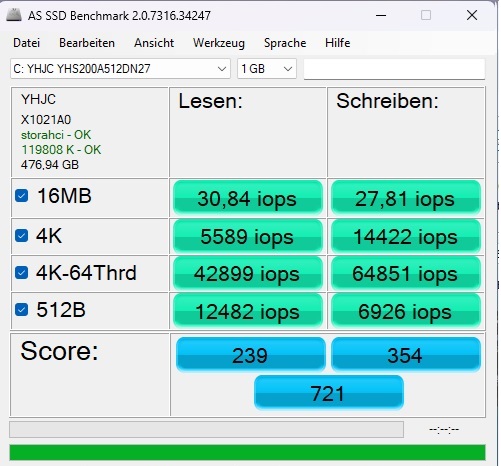Image resolution: width=501 pixels, height=466 pixels.
Task: Uncheck the 512B test checkbox
Action: pyautogui.click(x=22, y=310)
